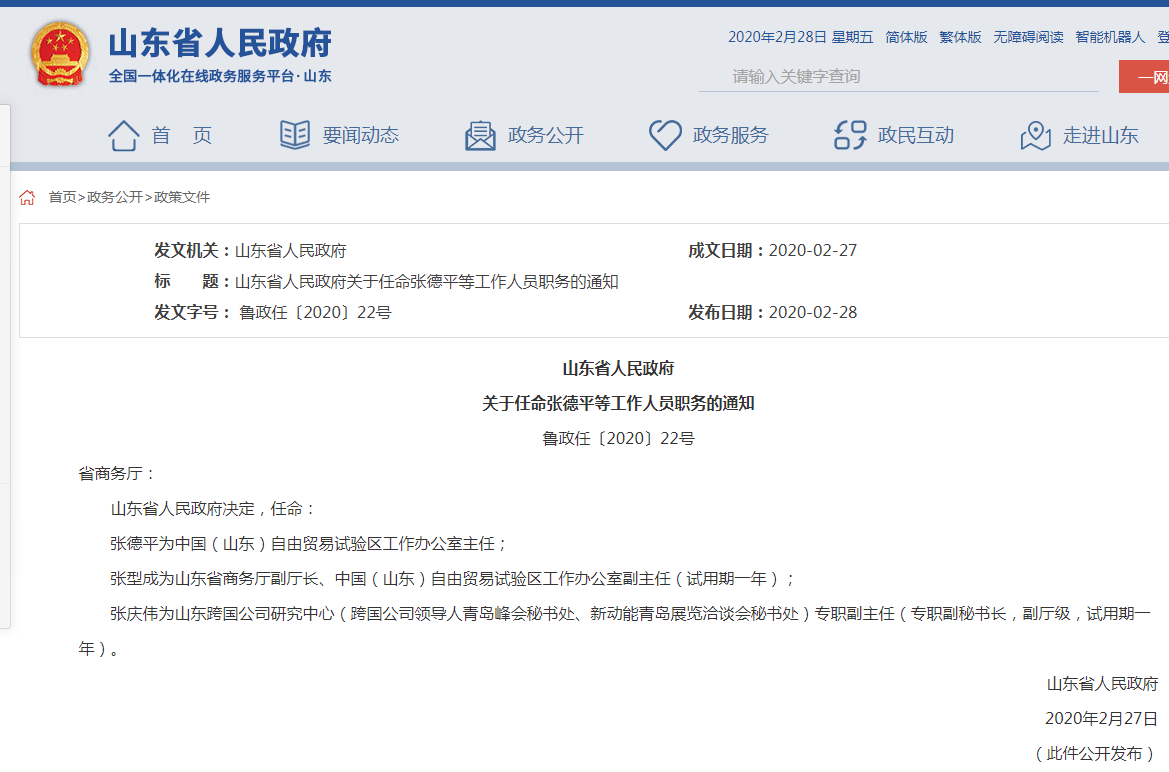The width and height of the screenshot is (1169, 772).
Task: Click the heart icon beside 政务服务
Action: 665,136
